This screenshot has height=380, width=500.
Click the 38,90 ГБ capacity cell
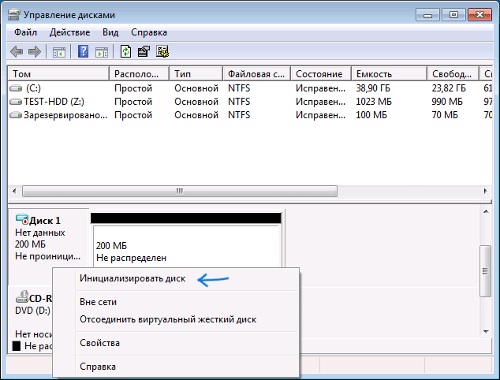point(373,88)
